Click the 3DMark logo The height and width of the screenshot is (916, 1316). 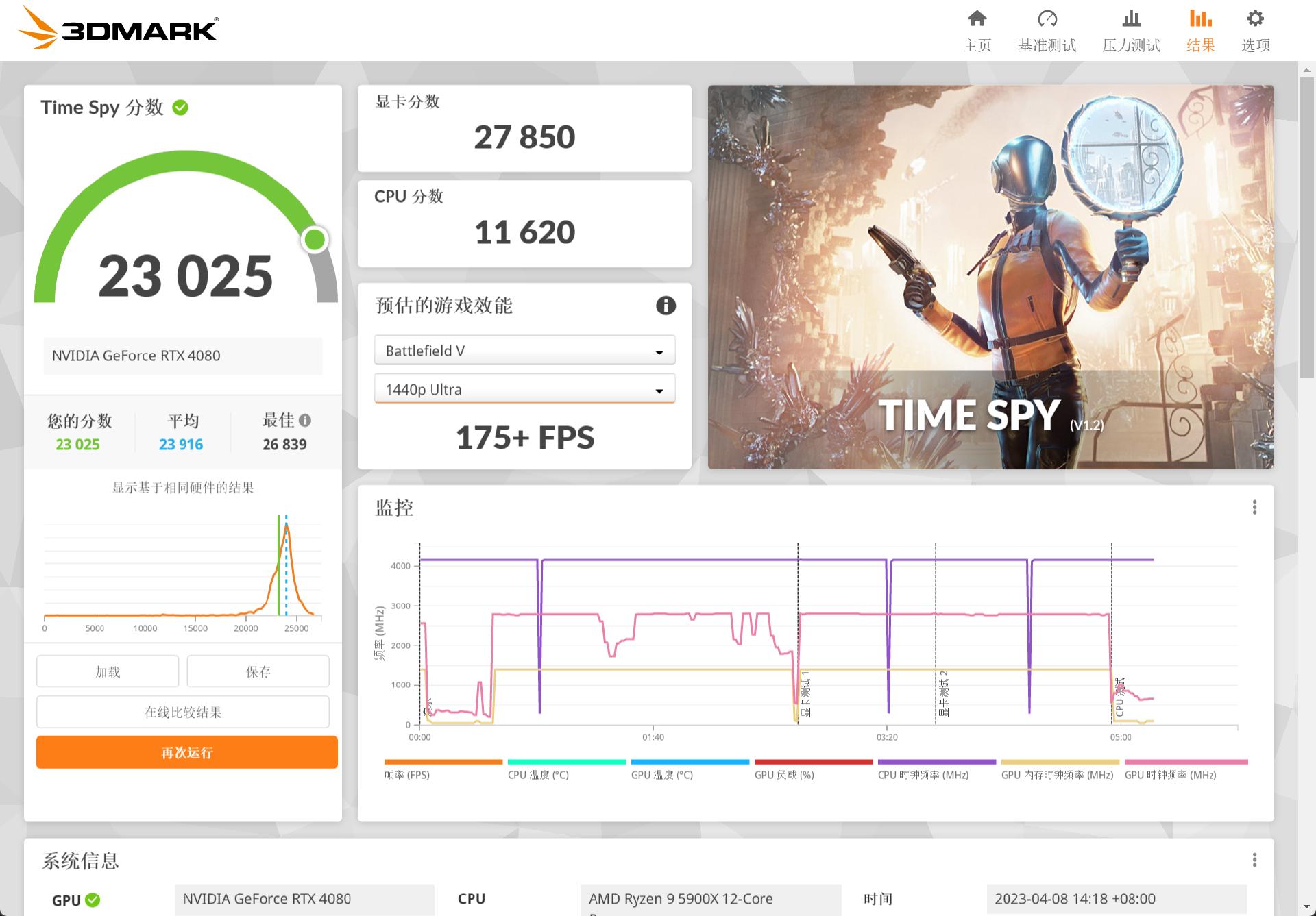[x=118, y=29]
